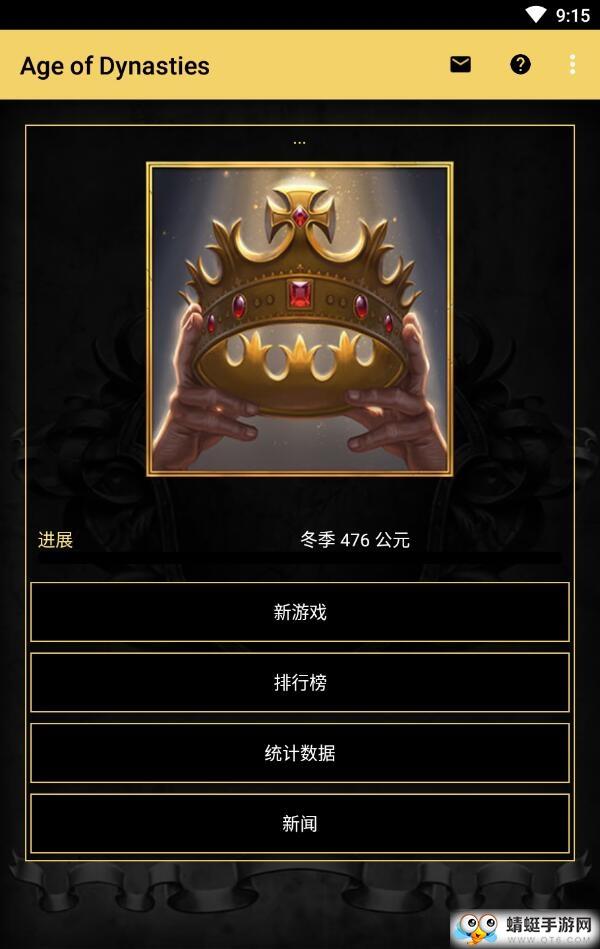Open the three-dot overflow menu
The image size is (600, 949).
click(x=572, y=64)
